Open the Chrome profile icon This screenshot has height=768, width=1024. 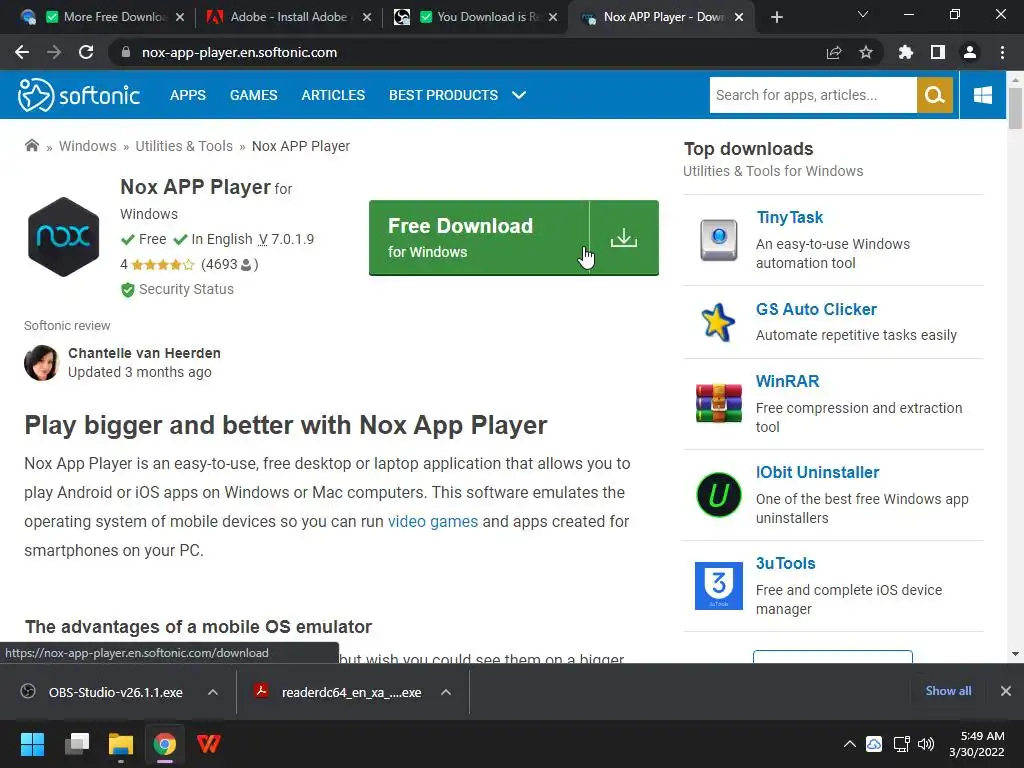pos(970,52)
